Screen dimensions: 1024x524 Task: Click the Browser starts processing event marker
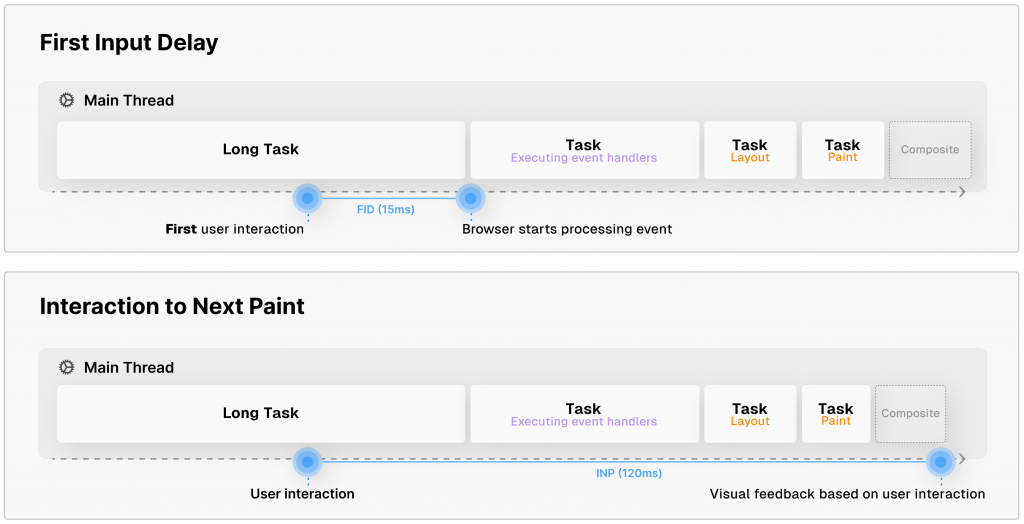coord(470,198)
